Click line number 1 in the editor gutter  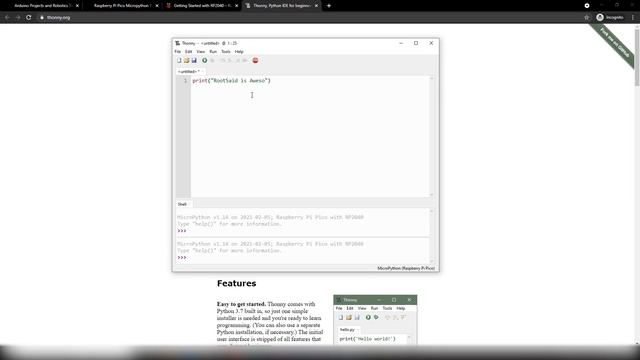pos(185,80)
